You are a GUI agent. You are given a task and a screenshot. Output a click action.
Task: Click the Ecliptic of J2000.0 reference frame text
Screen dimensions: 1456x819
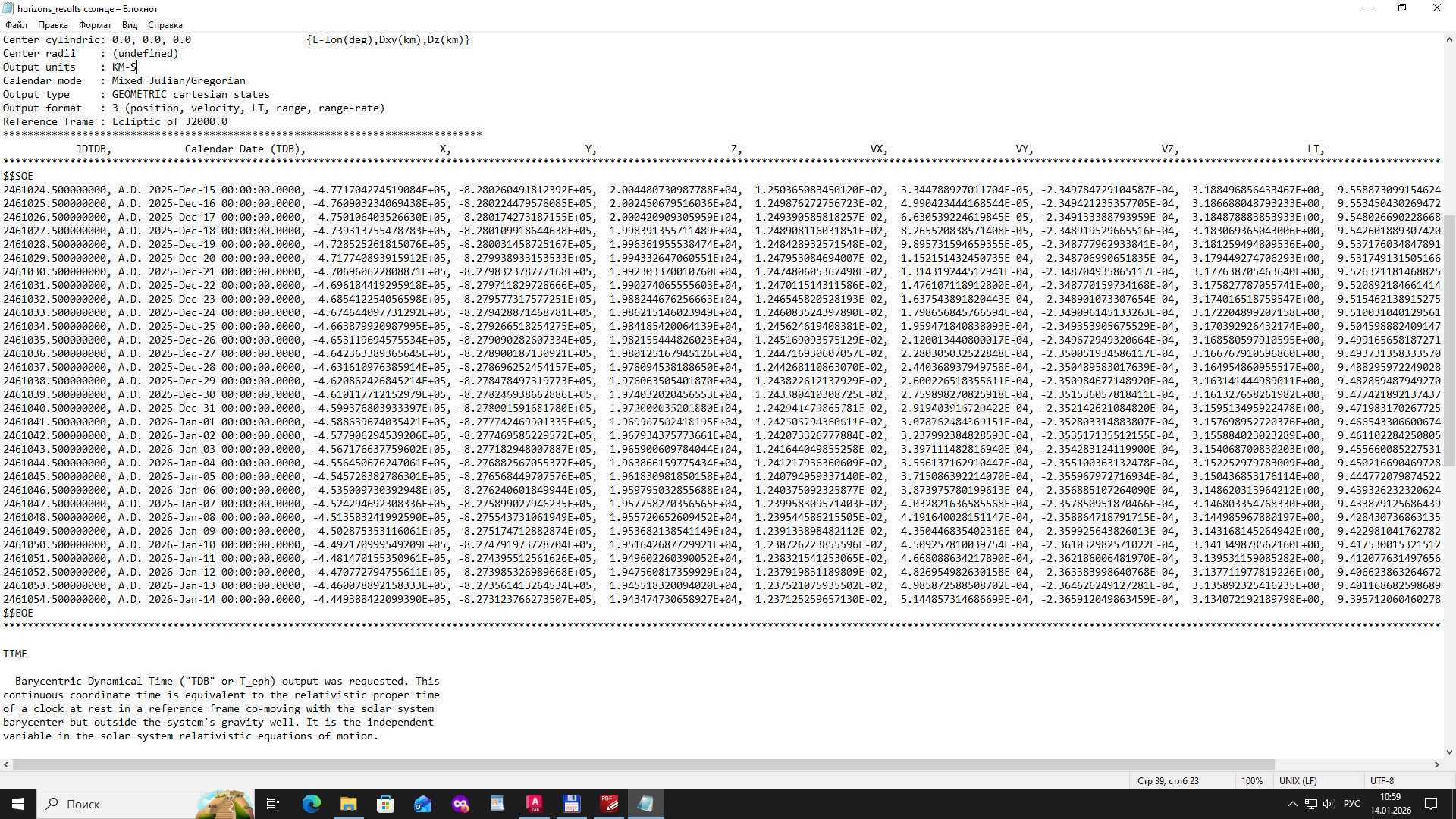coord(170,121)
